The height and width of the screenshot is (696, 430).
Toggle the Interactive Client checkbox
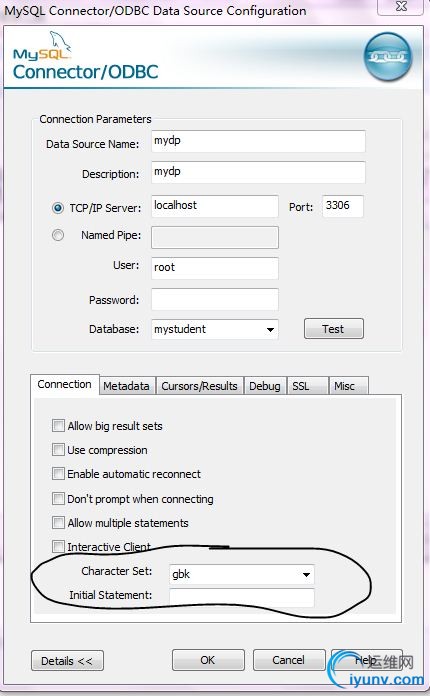[58, 546]
